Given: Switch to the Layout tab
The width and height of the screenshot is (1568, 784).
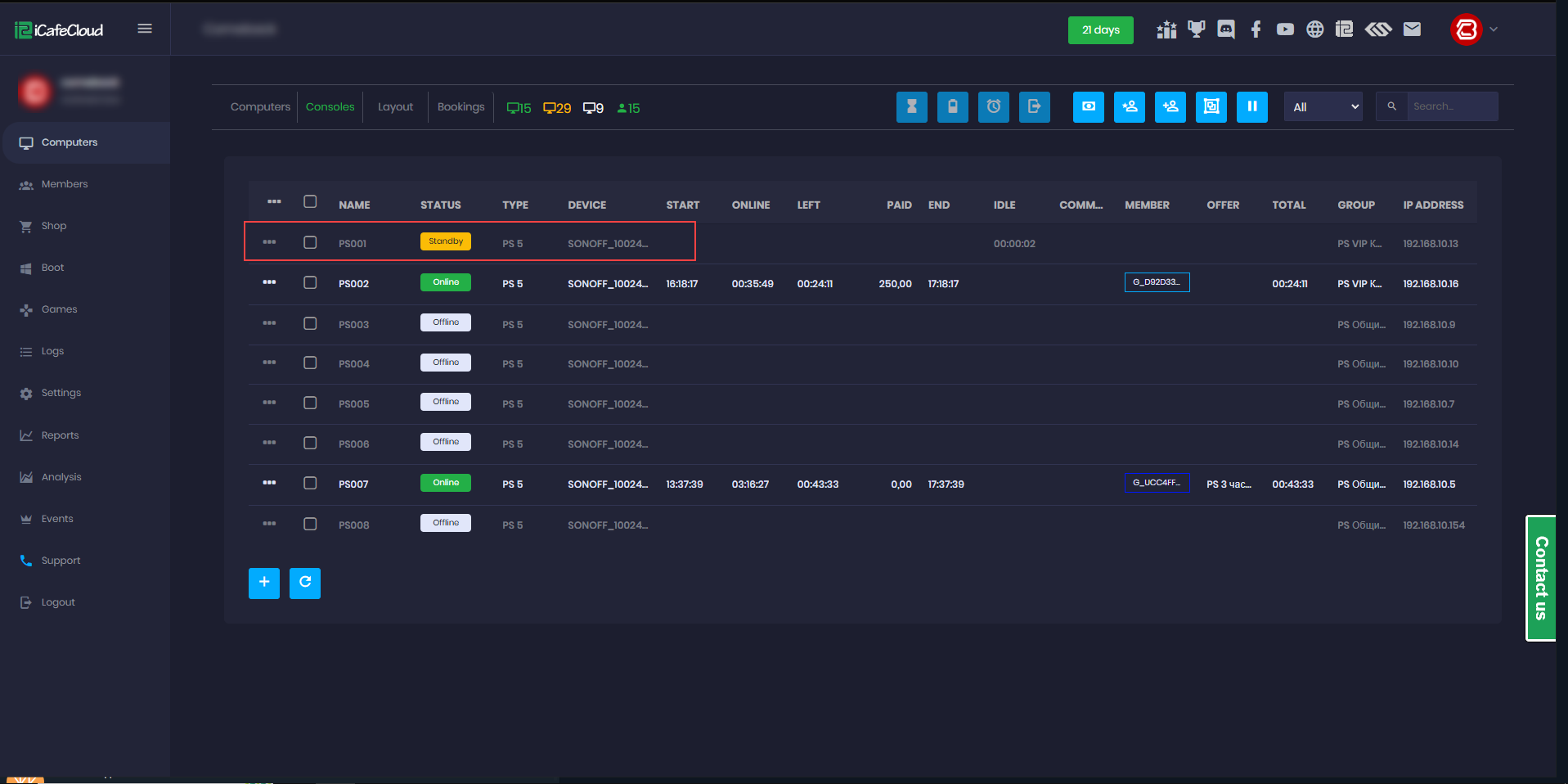Looking at the screenshot, I should tap(395, 107).
